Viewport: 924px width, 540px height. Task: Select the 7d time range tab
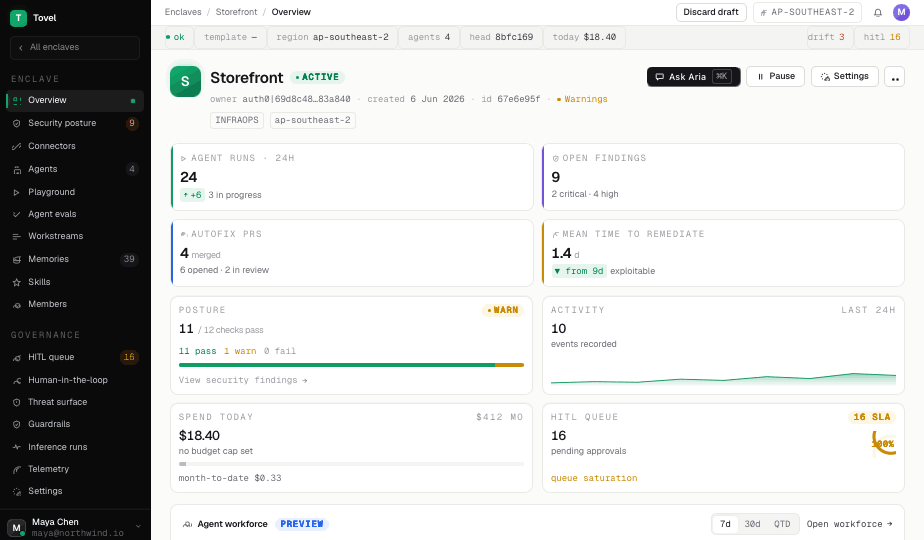pos(725,524)
